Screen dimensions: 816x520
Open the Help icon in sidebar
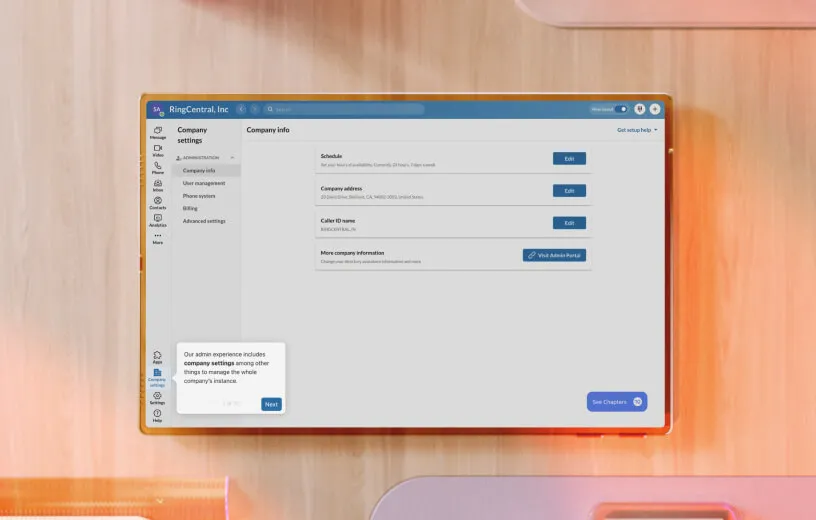coord(157,416)
